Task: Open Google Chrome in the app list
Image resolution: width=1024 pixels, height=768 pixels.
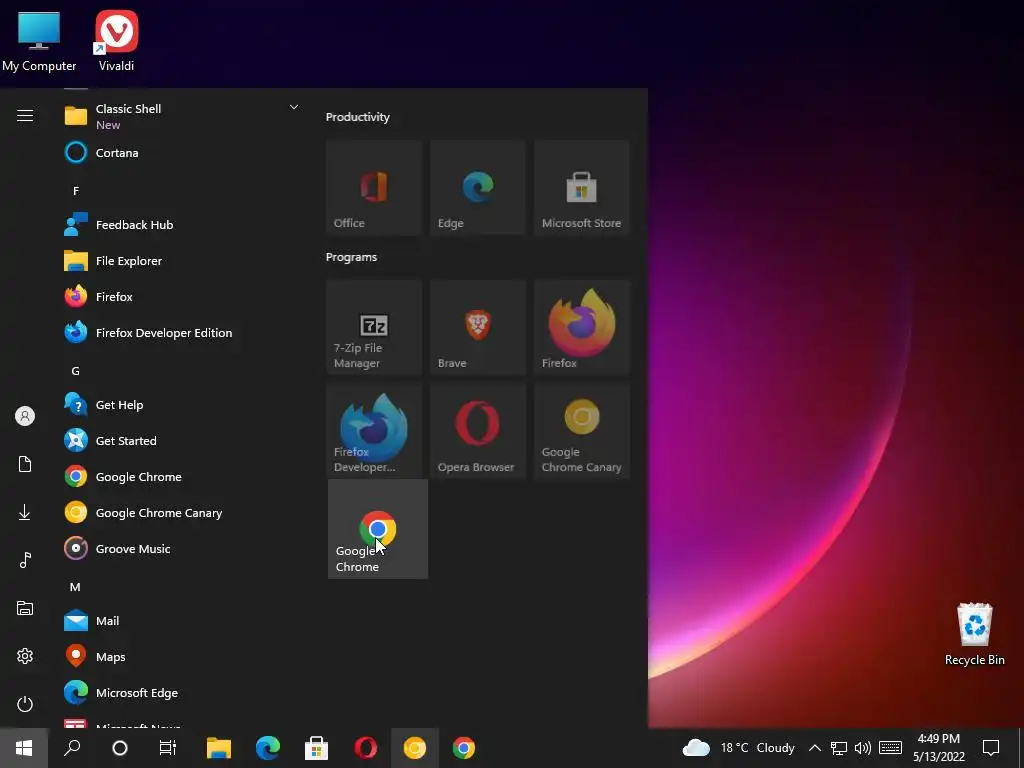Action: 182,477
